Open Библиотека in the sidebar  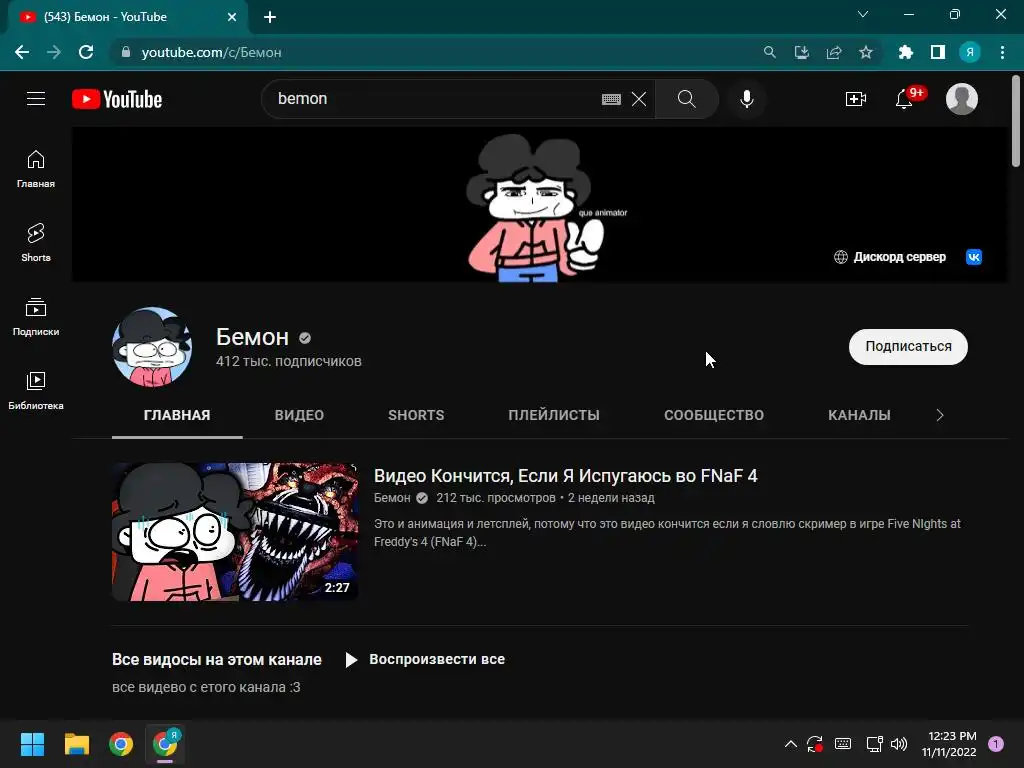[x=36, y=391]
